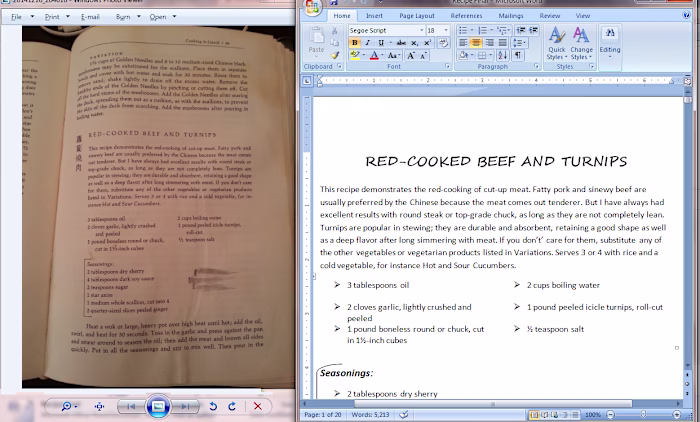
Task: Click the Copy icon in Clipboard group
Action: [334, 43]
